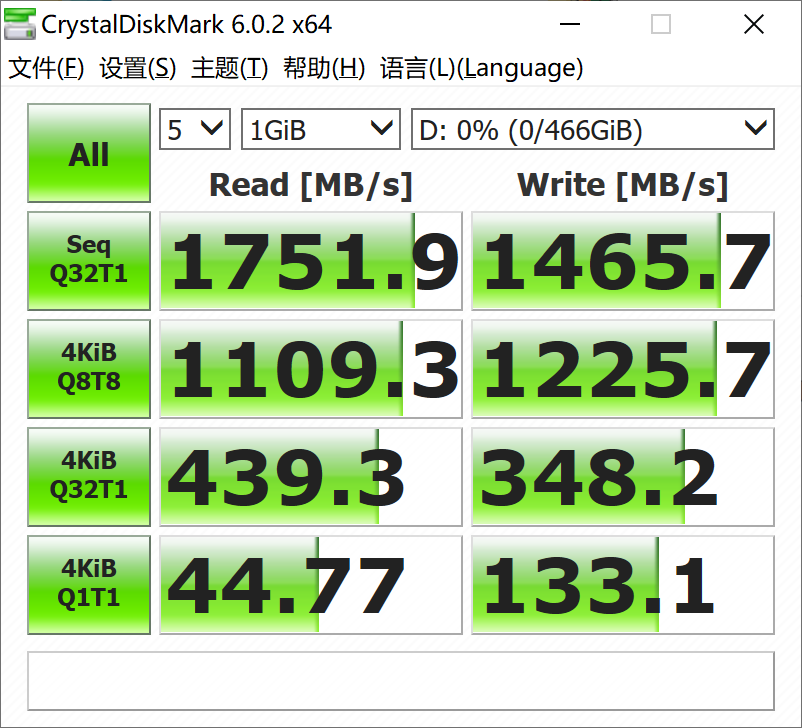This screenshot has width=802, height=728.
Task: Expand the D: drive selection dropdown
Action: [x=592, y=129]
